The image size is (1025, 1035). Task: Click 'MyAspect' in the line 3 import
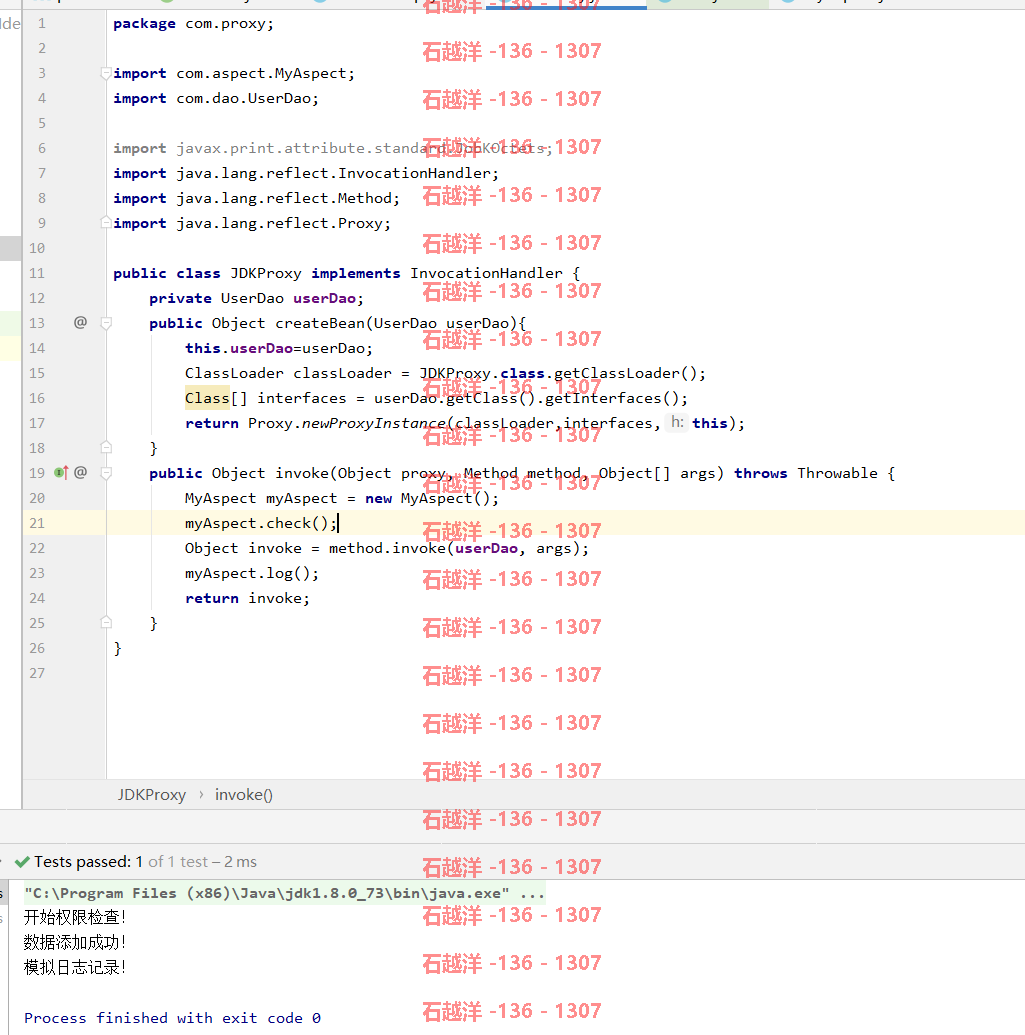310,73
